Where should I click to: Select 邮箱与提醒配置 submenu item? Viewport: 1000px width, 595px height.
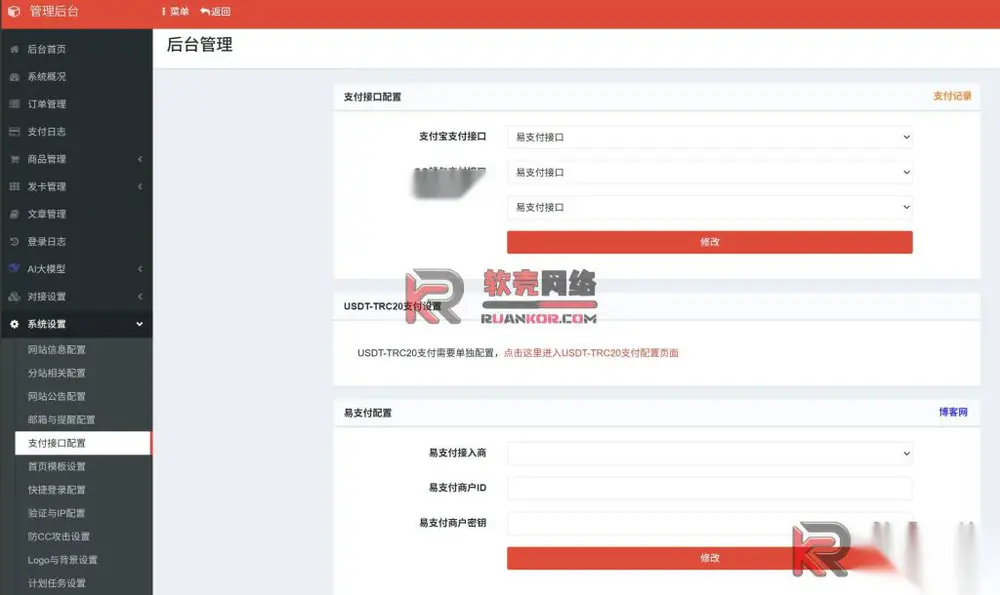(x=61, y=420)
